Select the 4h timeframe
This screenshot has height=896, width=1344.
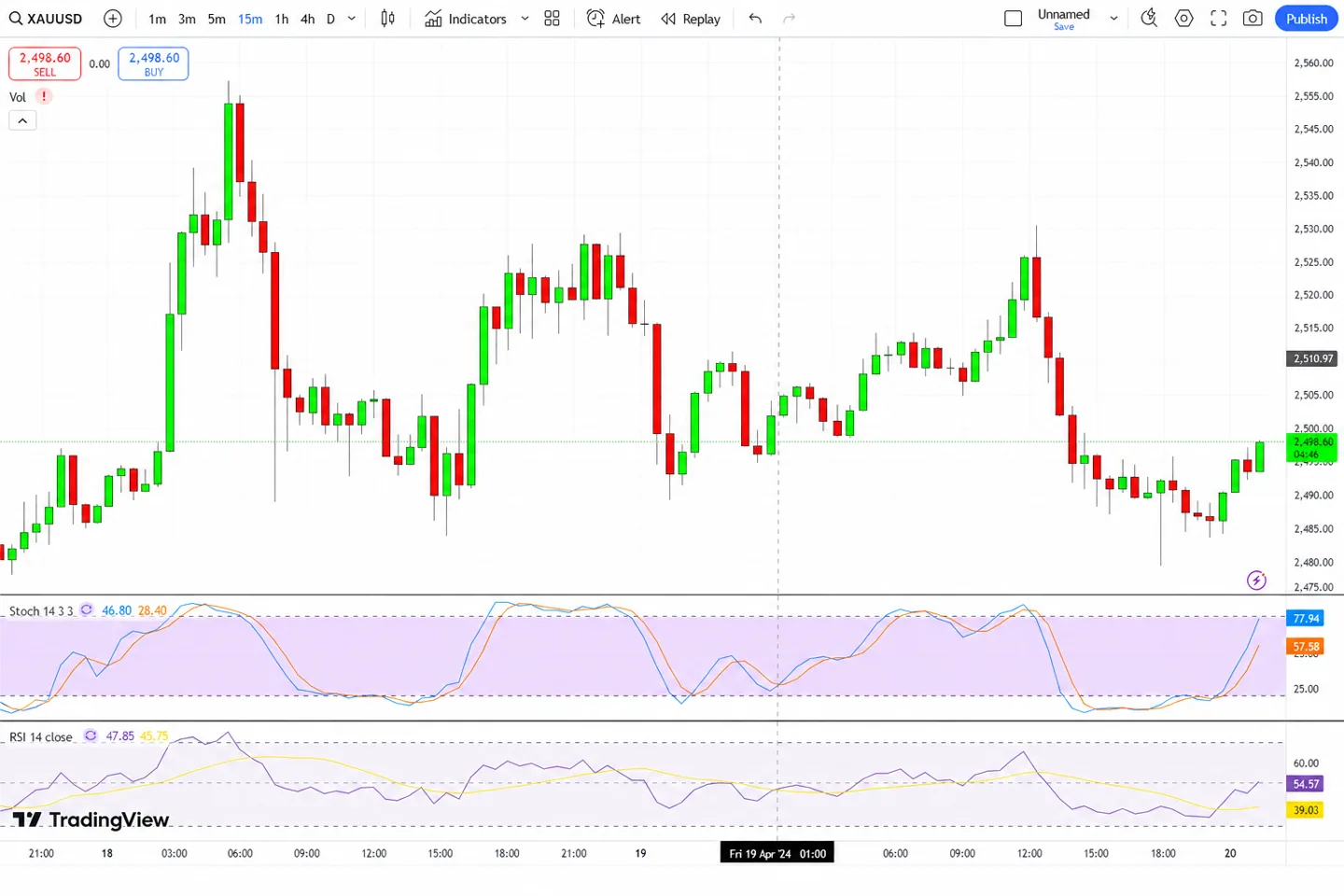coord(307,19)
